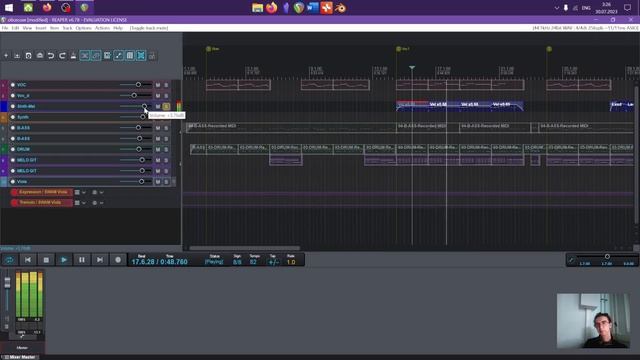Open the Options menu
The image size is (640, 360).
pyautogui.click(x=84, y=28)
